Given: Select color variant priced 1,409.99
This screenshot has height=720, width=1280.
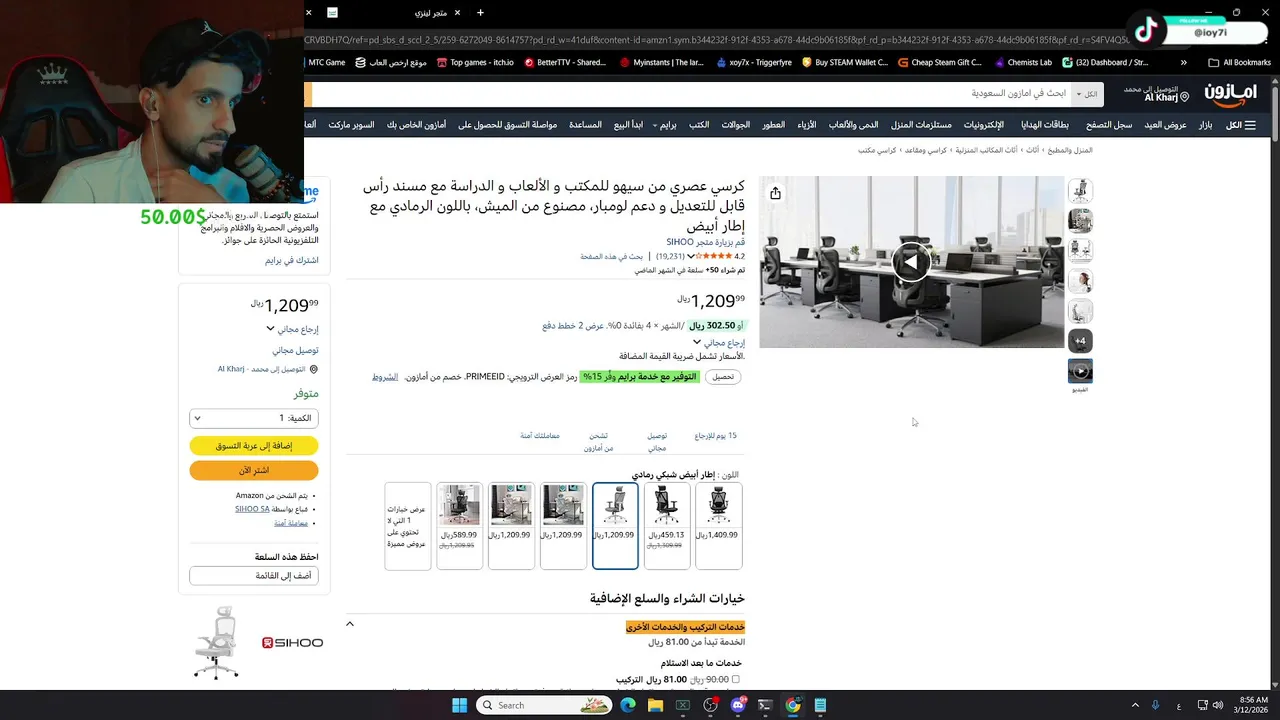Looking at the screenshot, I should (x=718, y=526).
